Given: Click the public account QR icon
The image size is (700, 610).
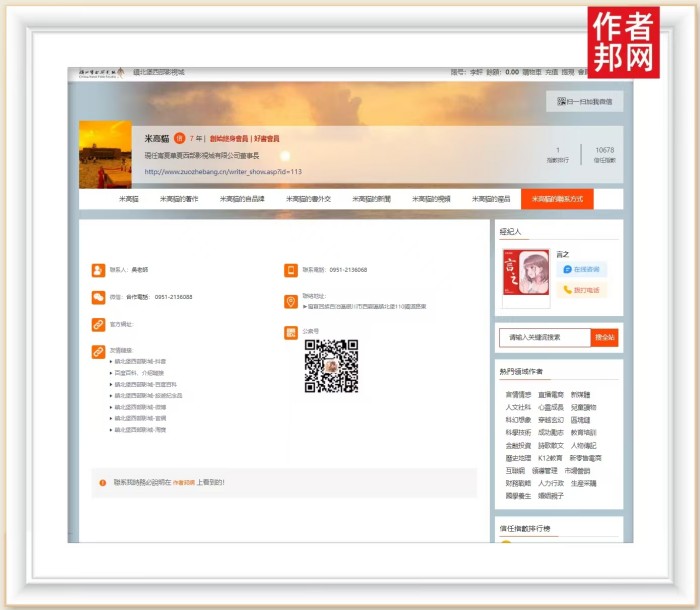Looking at the screenshot, I should point(291,332).
